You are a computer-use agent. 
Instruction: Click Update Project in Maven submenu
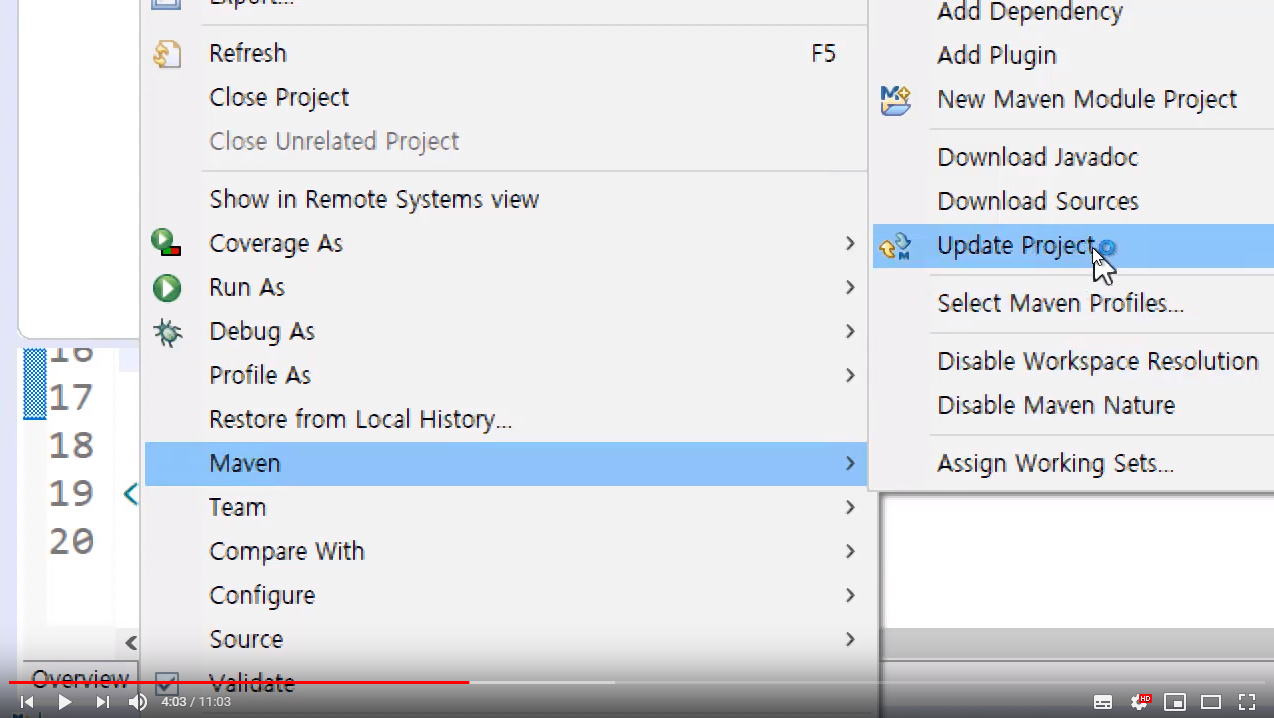(x=1073, y=245)
